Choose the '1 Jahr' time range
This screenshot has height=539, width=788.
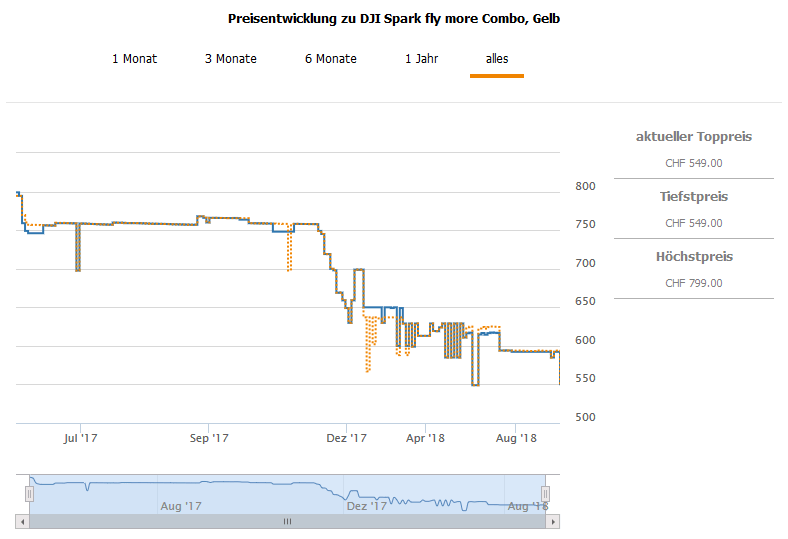[421, 59]
